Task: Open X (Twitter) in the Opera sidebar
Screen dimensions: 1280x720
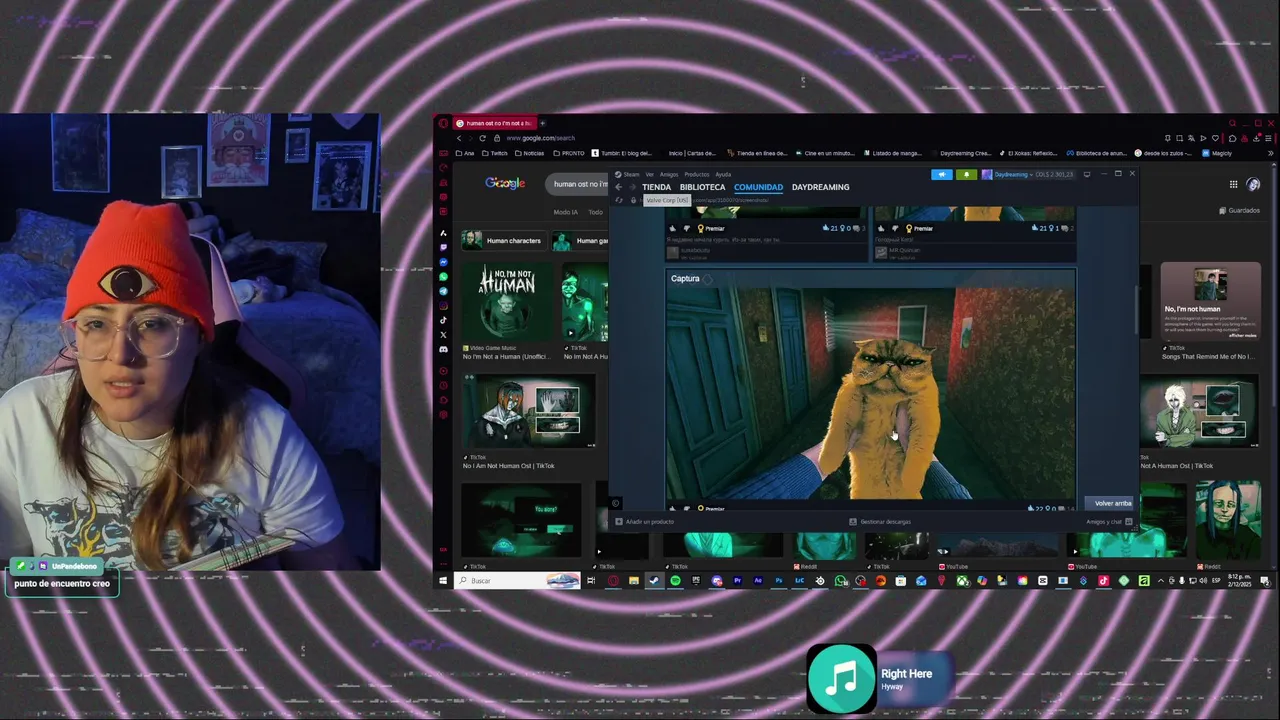Action: pos(443,335)
